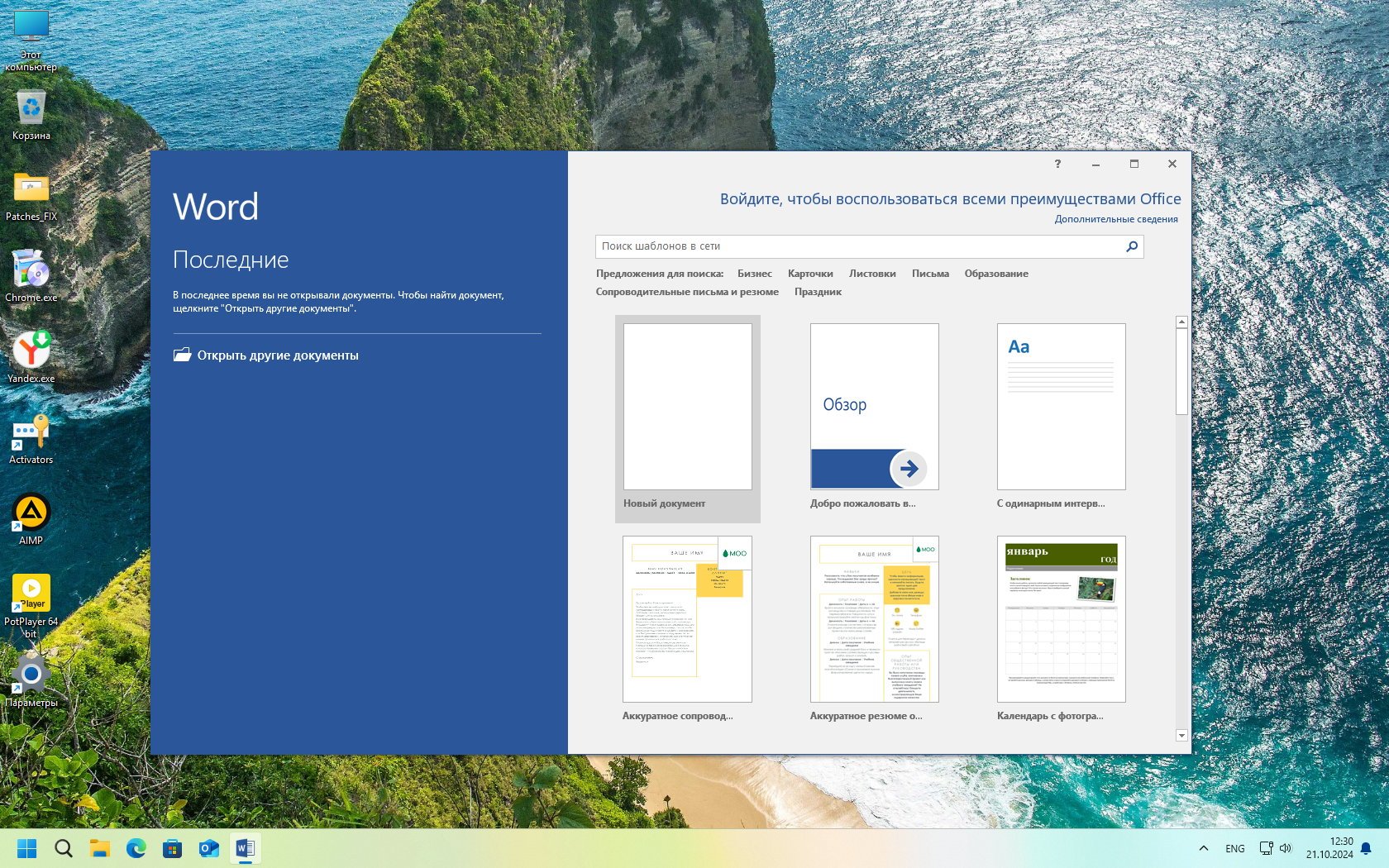Image resolution: width=1389 pixels, height=868 pixels.
Task: Open File Explorer from the taskbar
Action: pos(100,848)
